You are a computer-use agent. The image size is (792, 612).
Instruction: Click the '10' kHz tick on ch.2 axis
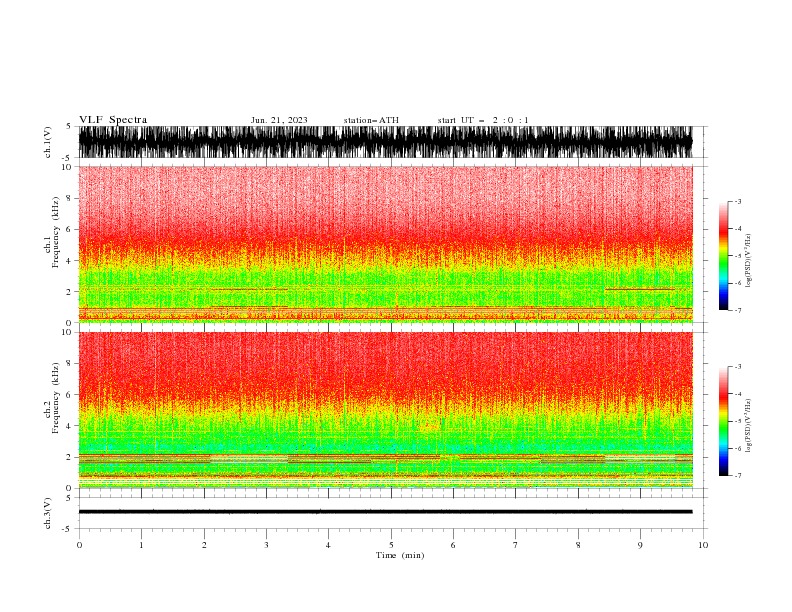(x=67, y=332)
